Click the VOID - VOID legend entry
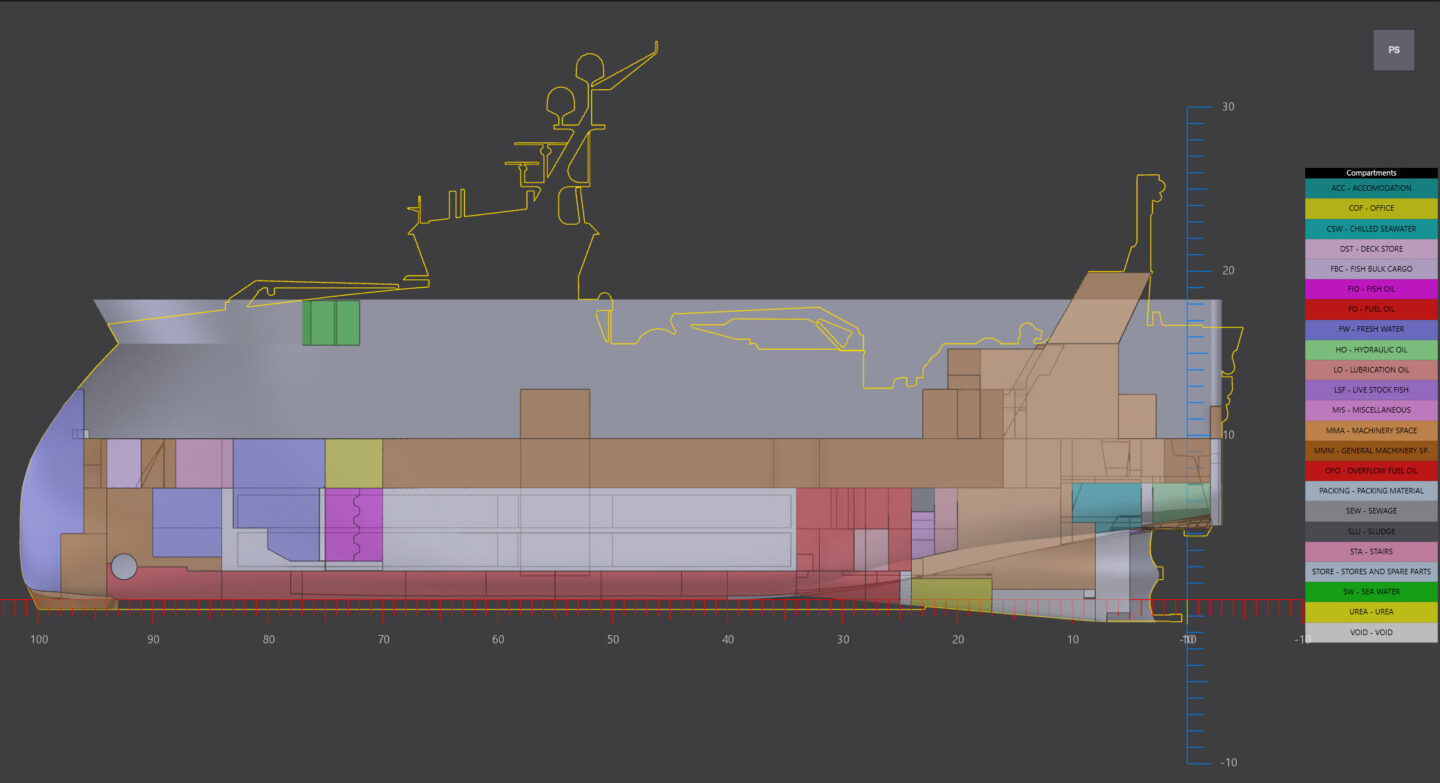The width and height of the screenshot is (1440, 783). [1371, 631]
